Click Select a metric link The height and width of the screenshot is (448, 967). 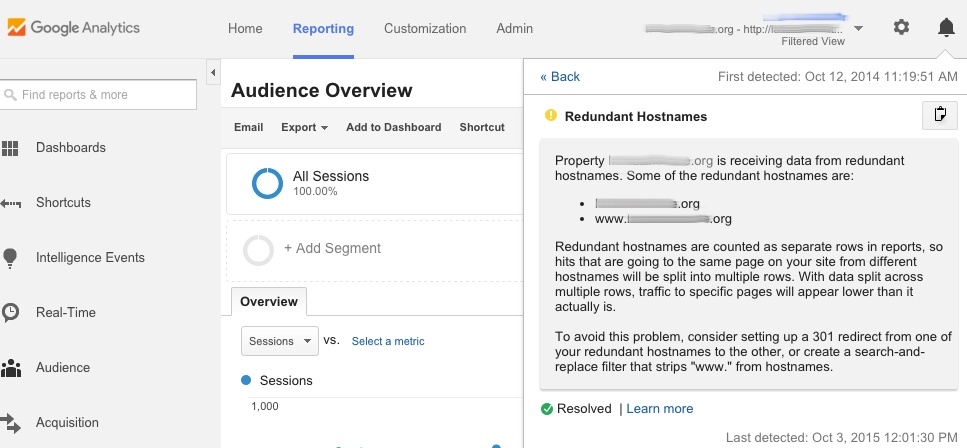click(x=388, y=341)
